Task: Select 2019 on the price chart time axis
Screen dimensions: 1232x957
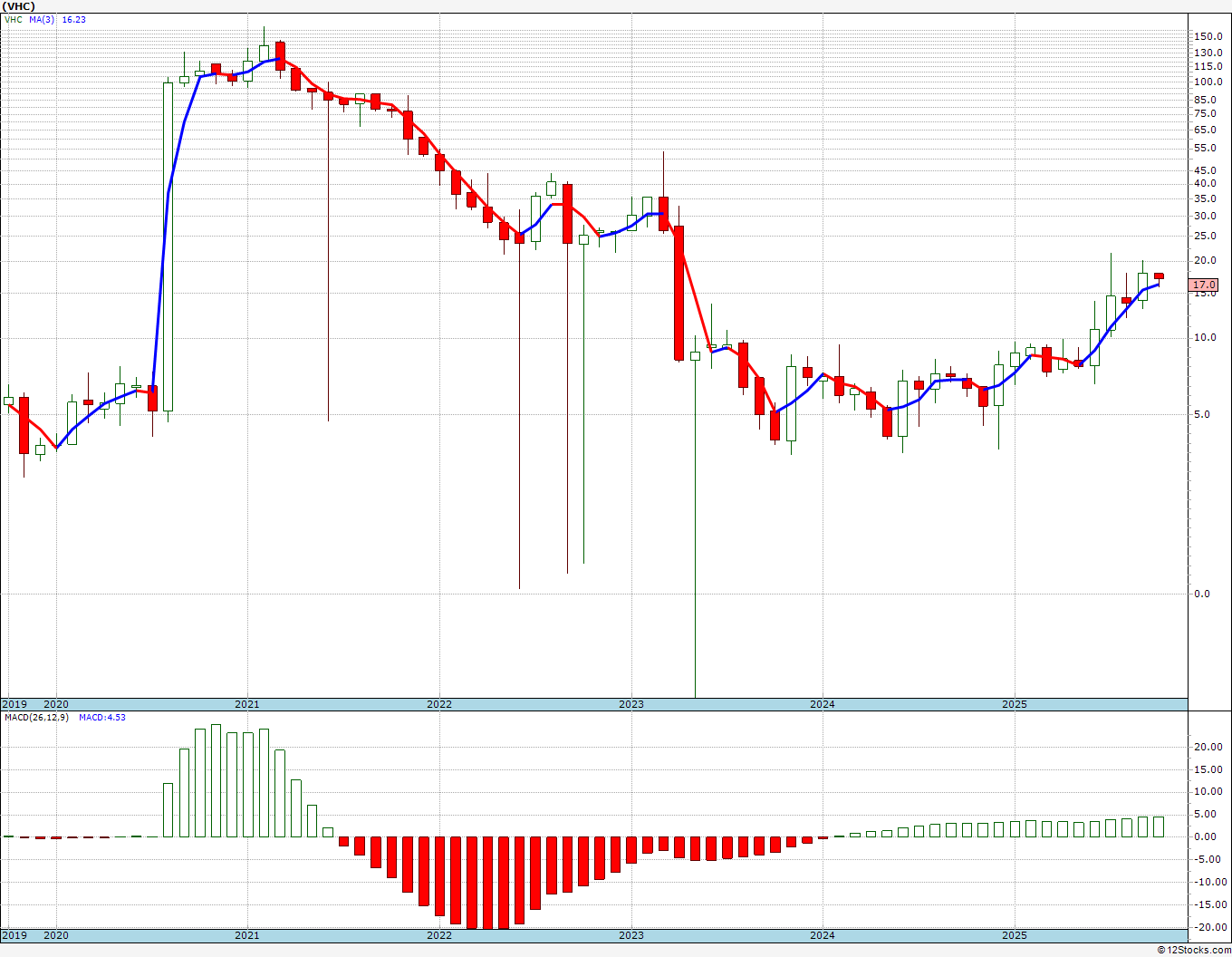Action: 14,704
